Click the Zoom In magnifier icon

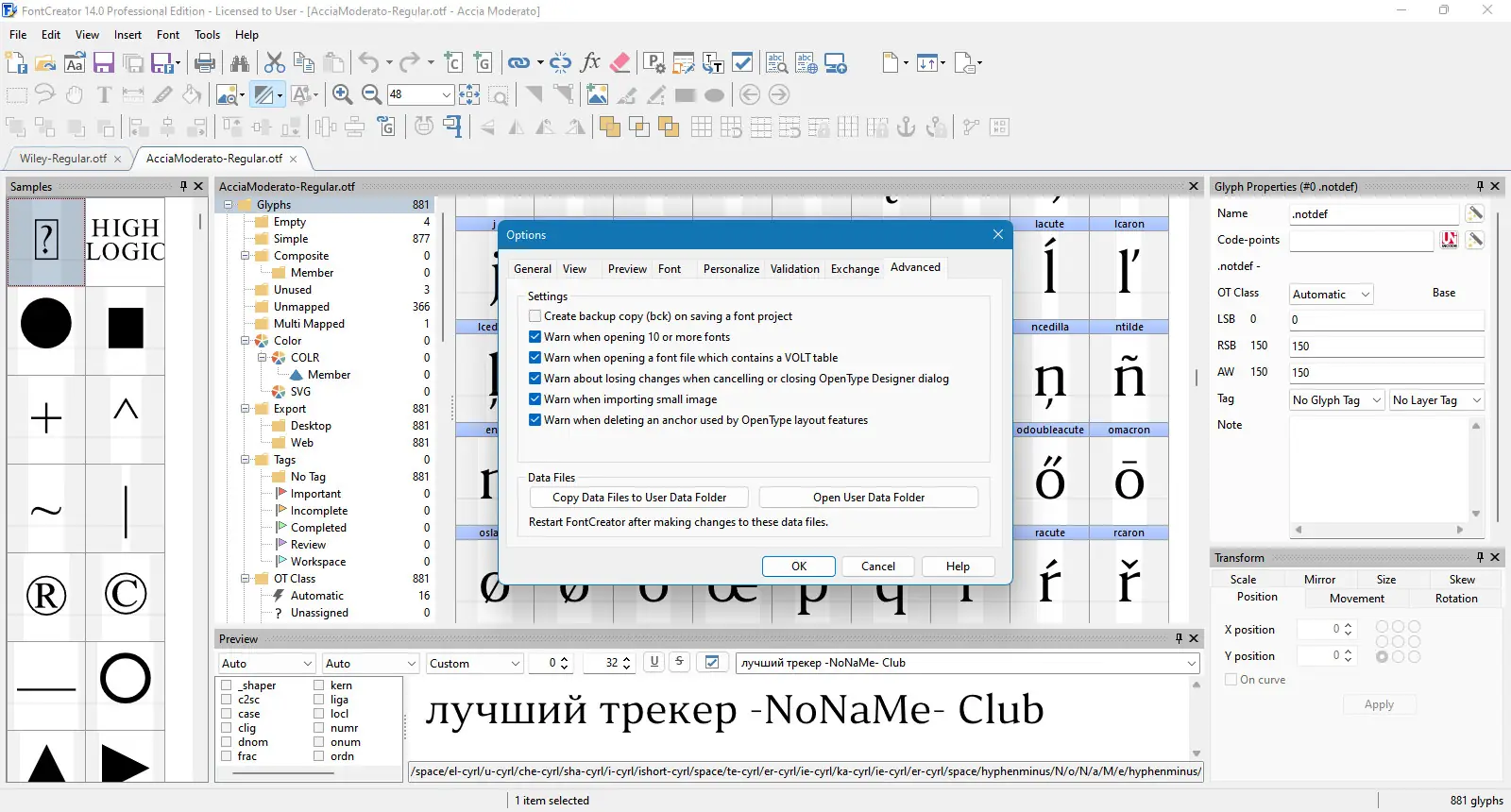coord(343,94)
